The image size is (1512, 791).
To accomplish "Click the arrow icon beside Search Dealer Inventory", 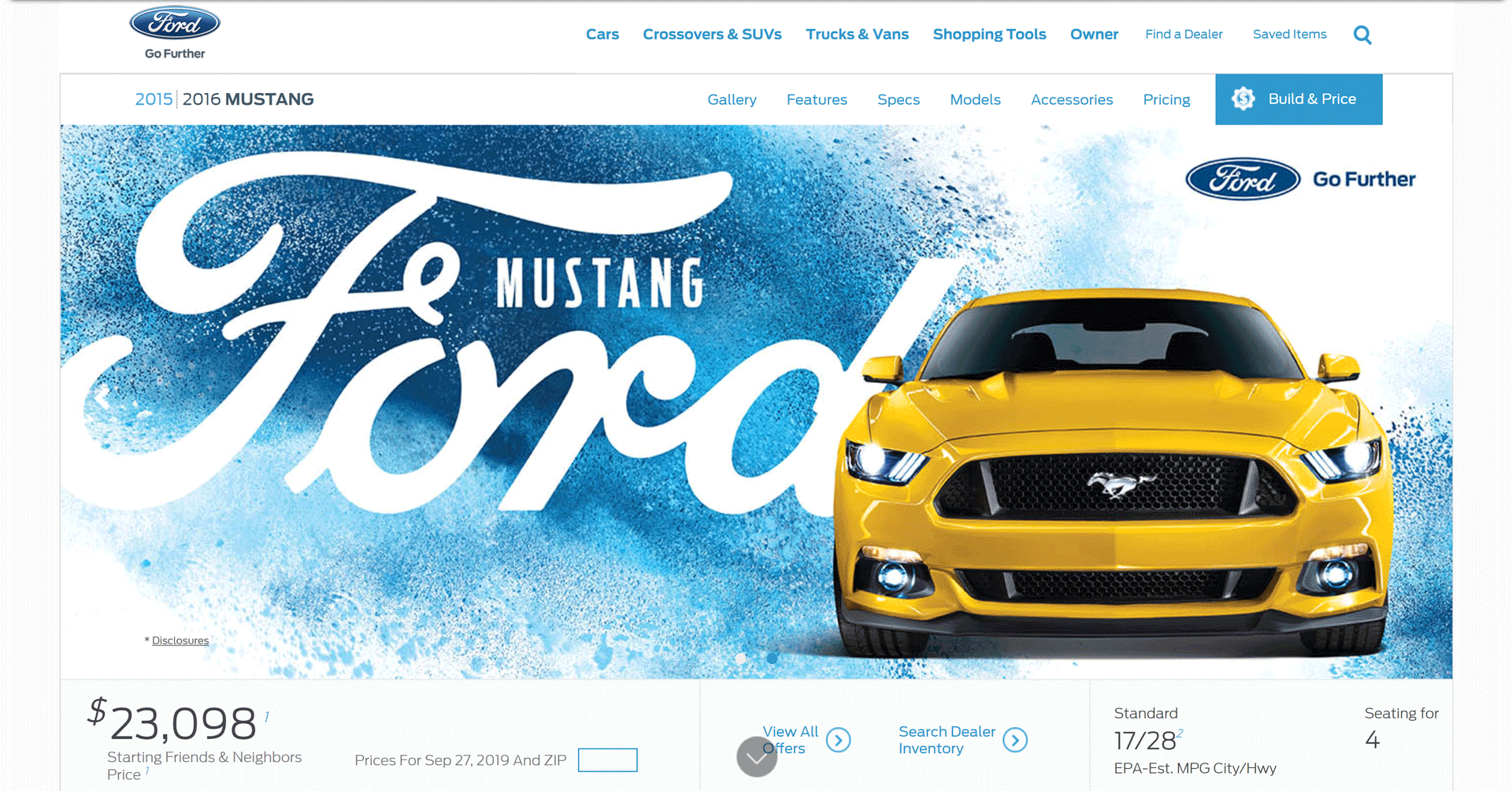I will point(1015,740).
